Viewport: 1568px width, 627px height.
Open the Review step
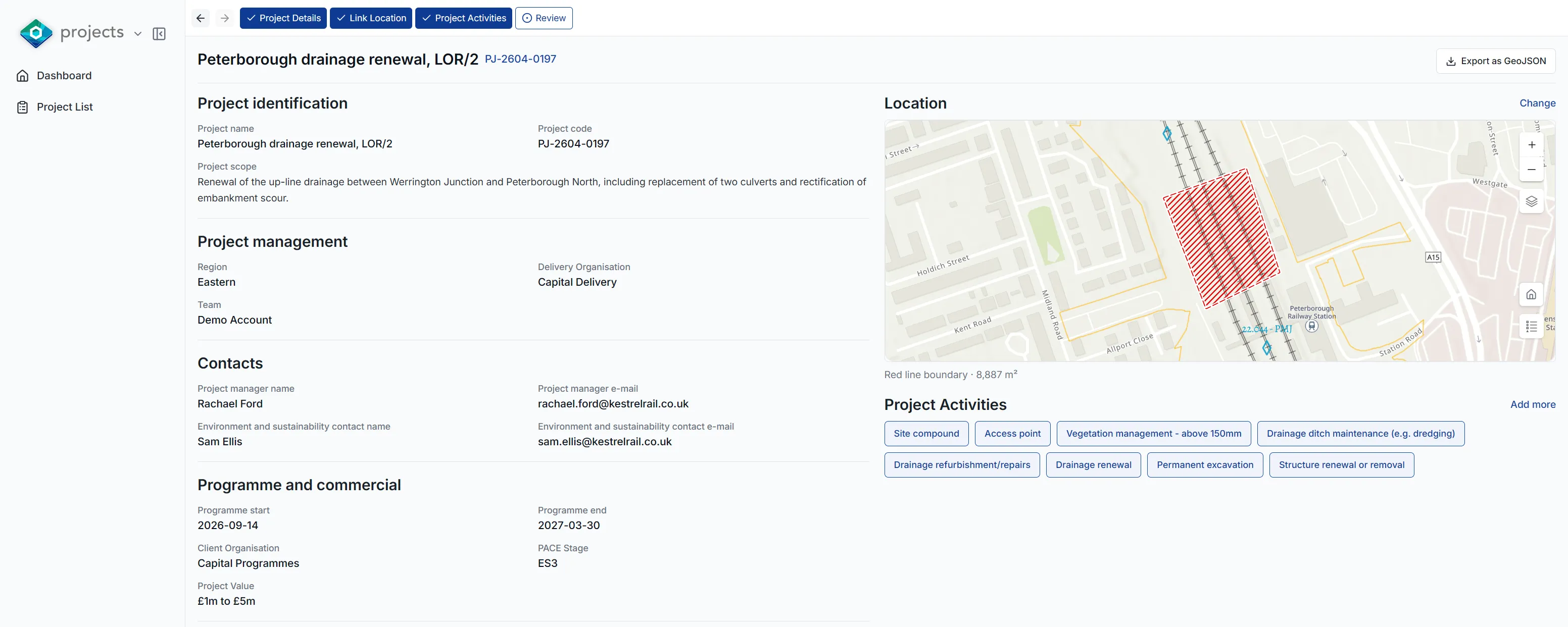(544, 18)
